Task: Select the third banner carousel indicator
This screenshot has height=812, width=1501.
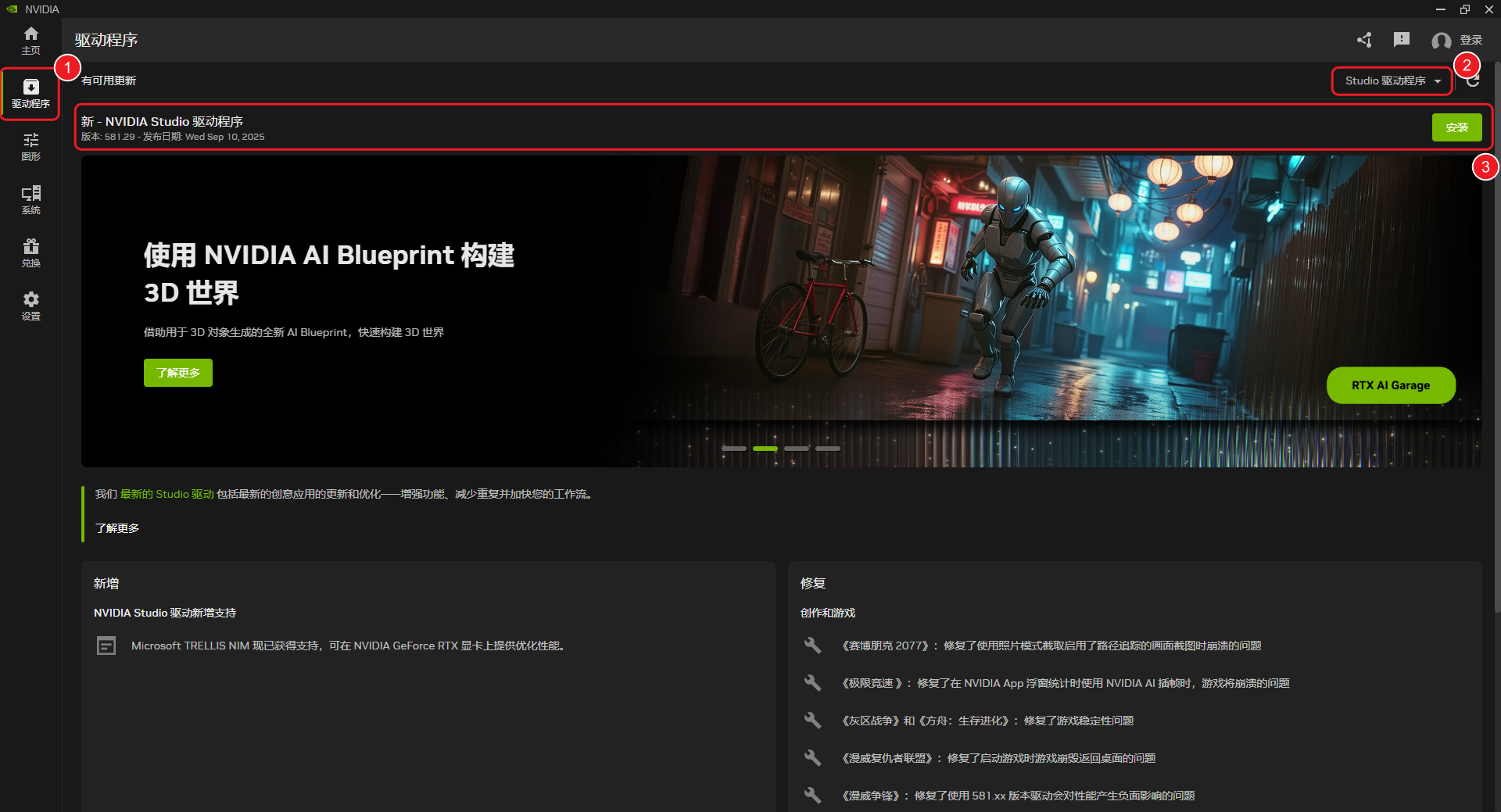Action: pyautogui.click(x=797, y=449)
